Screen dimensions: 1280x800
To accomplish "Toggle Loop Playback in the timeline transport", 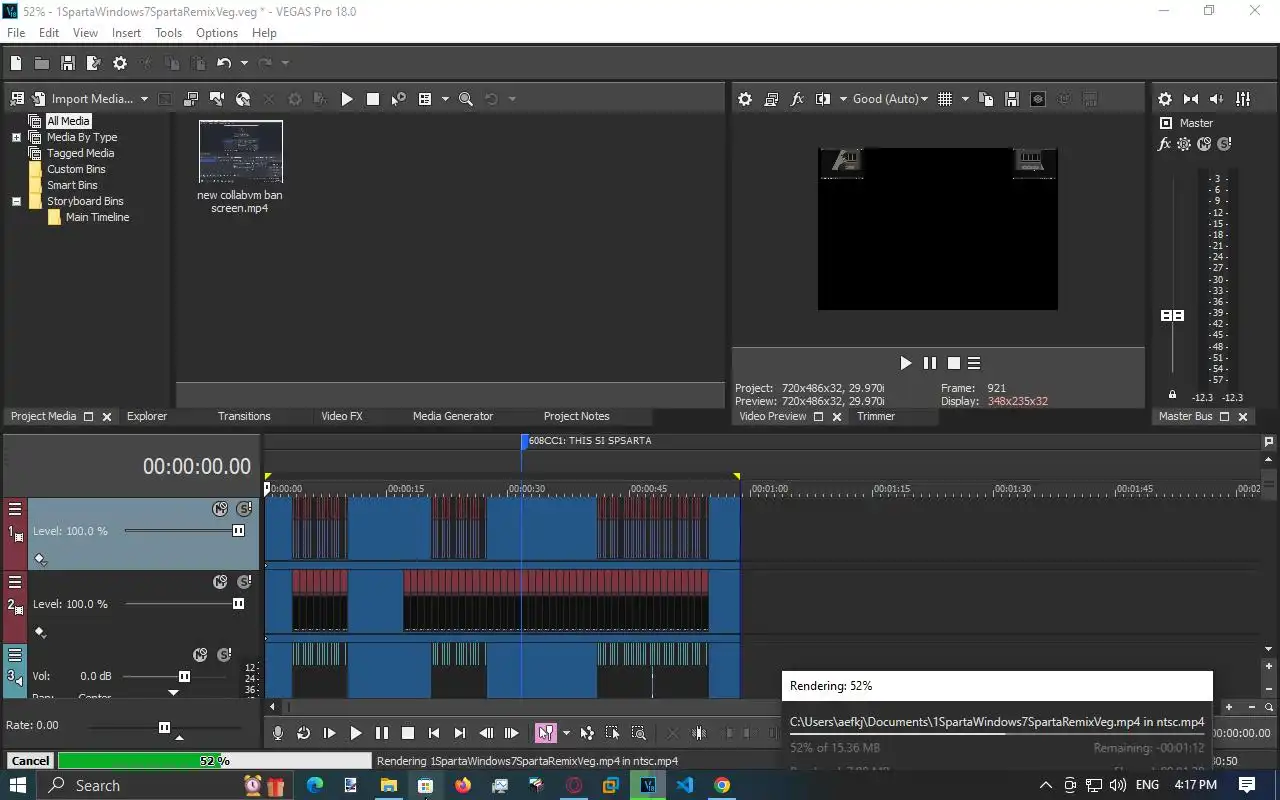I will (304, 733).
